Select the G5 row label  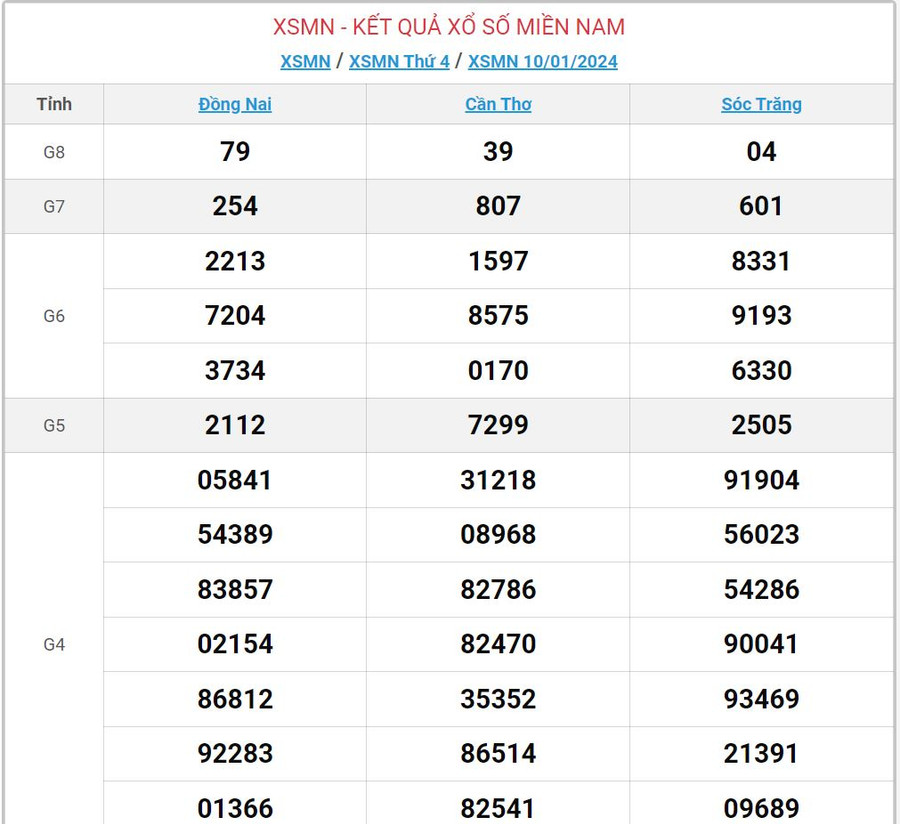point(54,425)
